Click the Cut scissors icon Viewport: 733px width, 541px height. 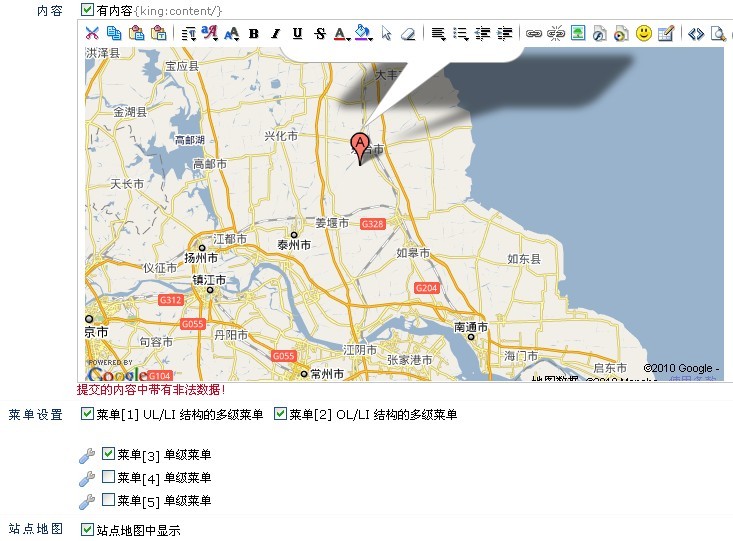coord(92,33)
